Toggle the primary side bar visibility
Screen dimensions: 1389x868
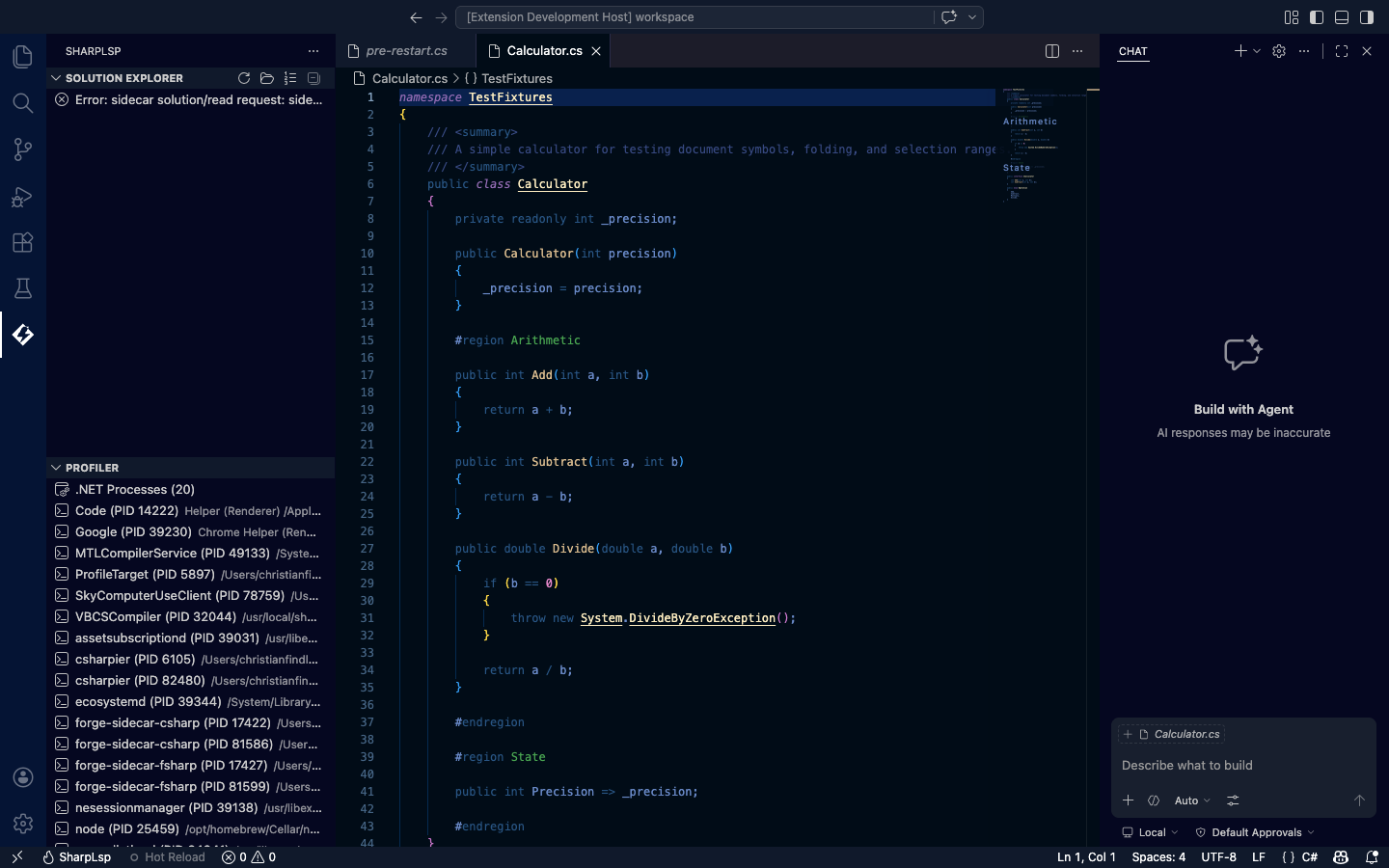[1317, 17]
